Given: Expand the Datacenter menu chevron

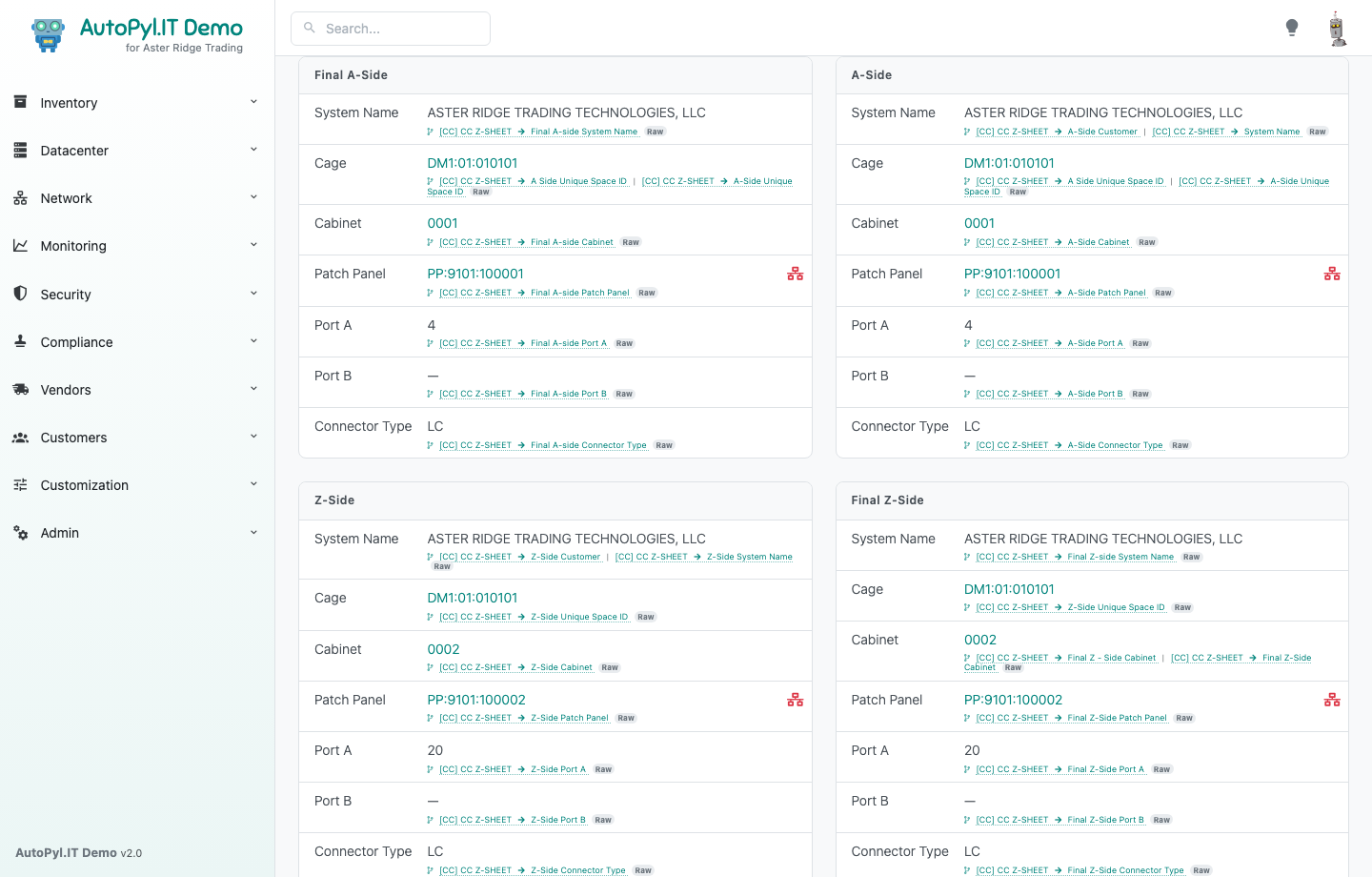Looking at the screenshot, I should (x=253, y=150).
